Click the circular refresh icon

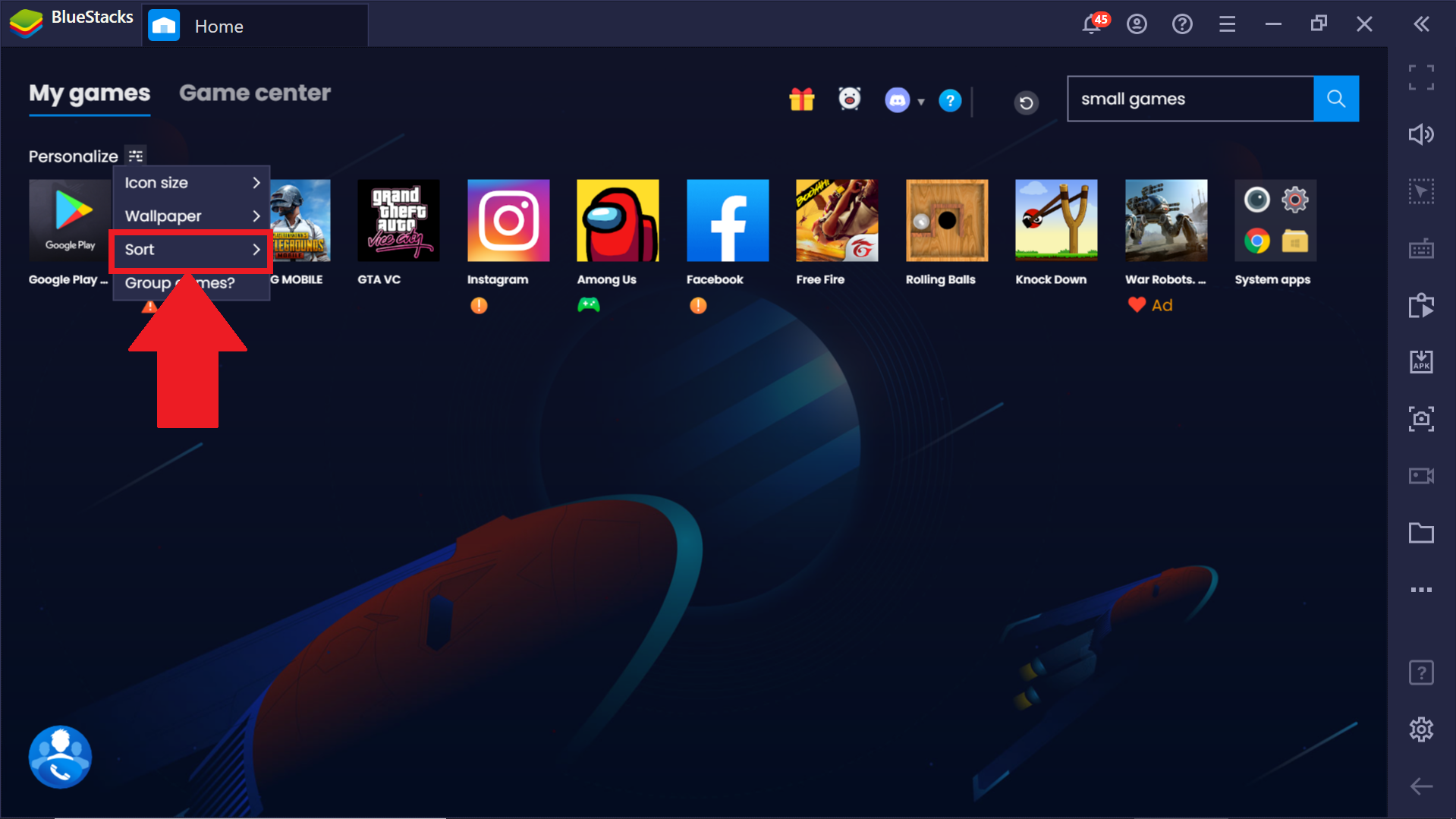click(1026, 102)
